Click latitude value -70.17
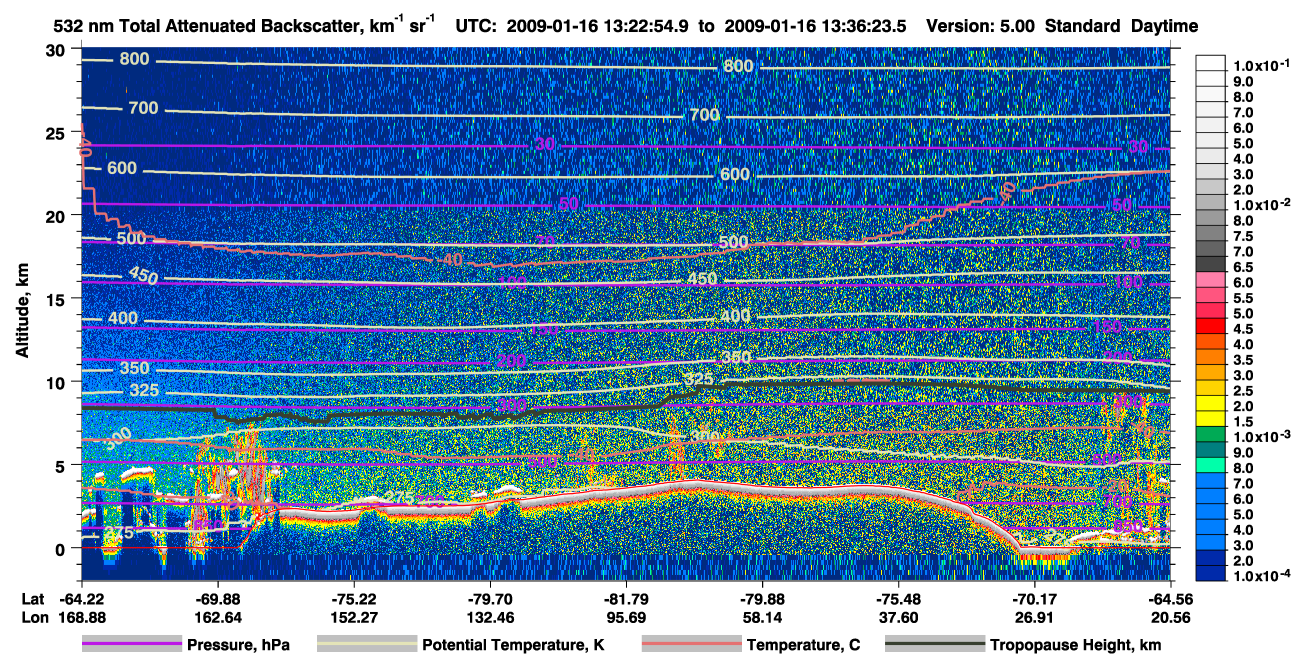Screen dimensions: 1300x667 (1035, 599)
